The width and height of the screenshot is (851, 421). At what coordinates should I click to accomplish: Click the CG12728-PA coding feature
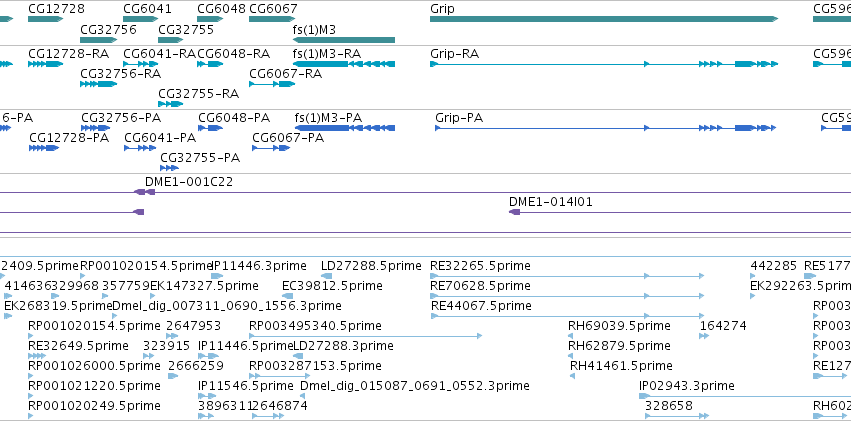[44, 148]
